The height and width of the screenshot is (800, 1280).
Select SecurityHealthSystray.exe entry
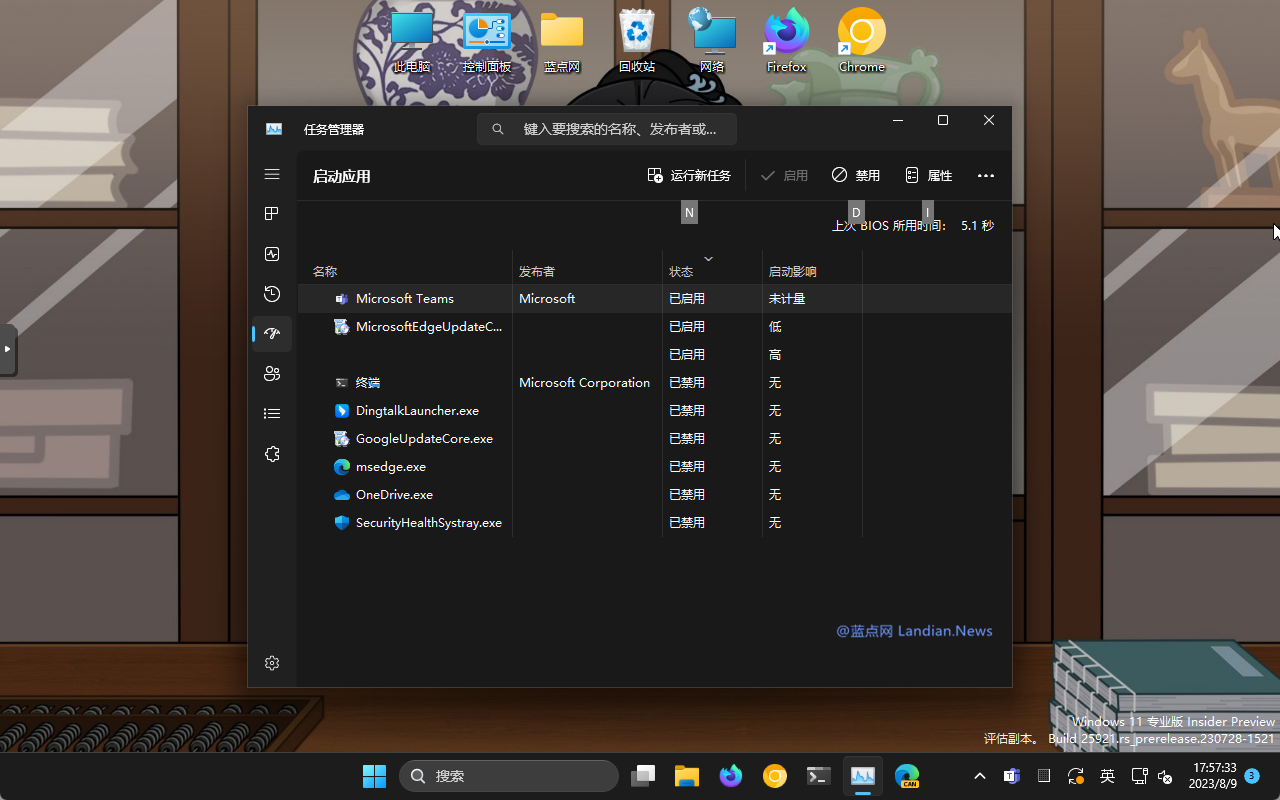(x=655, y=523)
